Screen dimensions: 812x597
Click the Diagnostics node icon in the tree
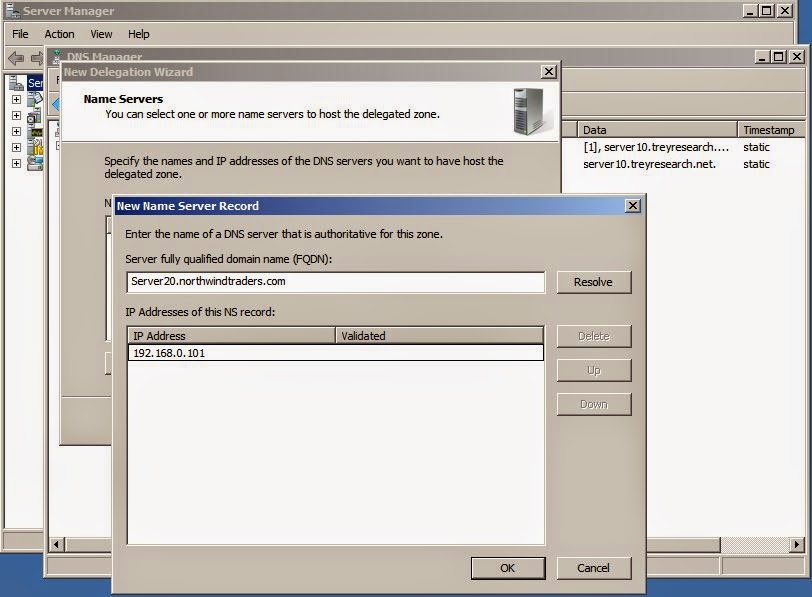coord(35,132)
